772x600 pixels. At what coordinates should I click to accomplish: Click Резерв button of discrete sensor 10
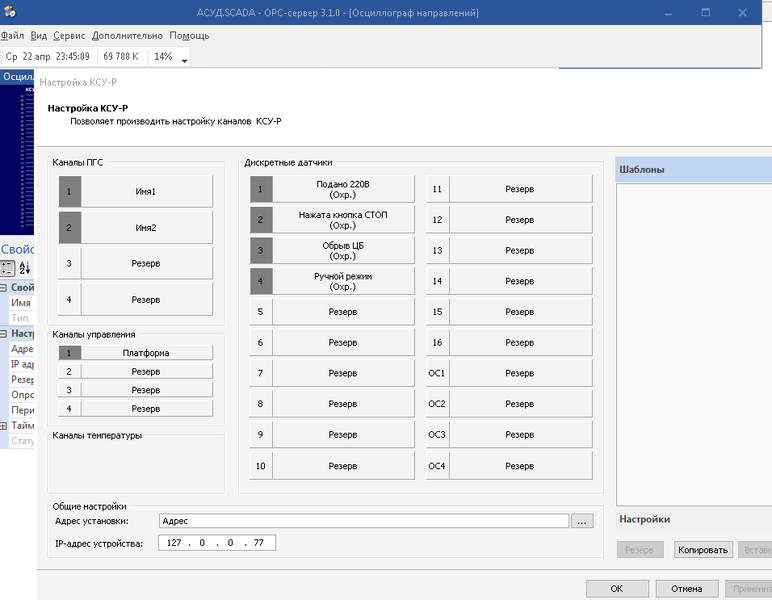tap(344, 466)
